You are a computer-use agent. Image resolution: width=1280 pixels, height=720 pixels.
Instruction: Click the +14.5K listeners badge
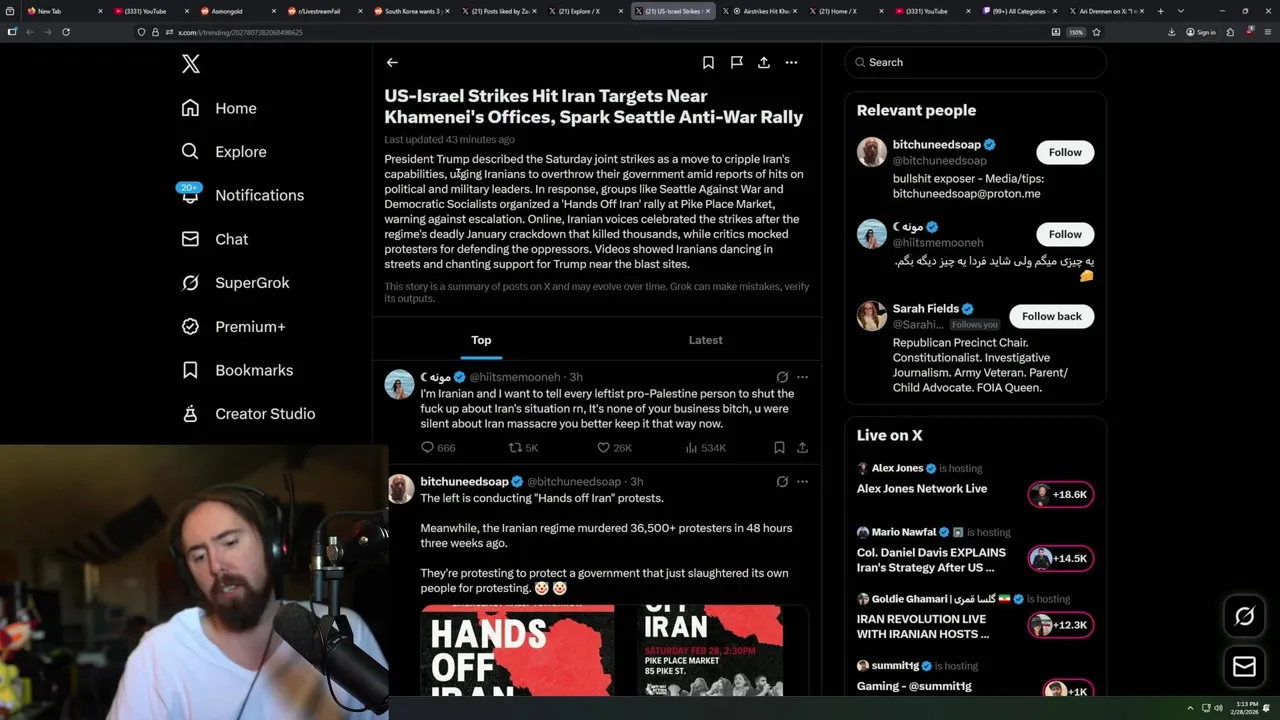coord(1060,558)
